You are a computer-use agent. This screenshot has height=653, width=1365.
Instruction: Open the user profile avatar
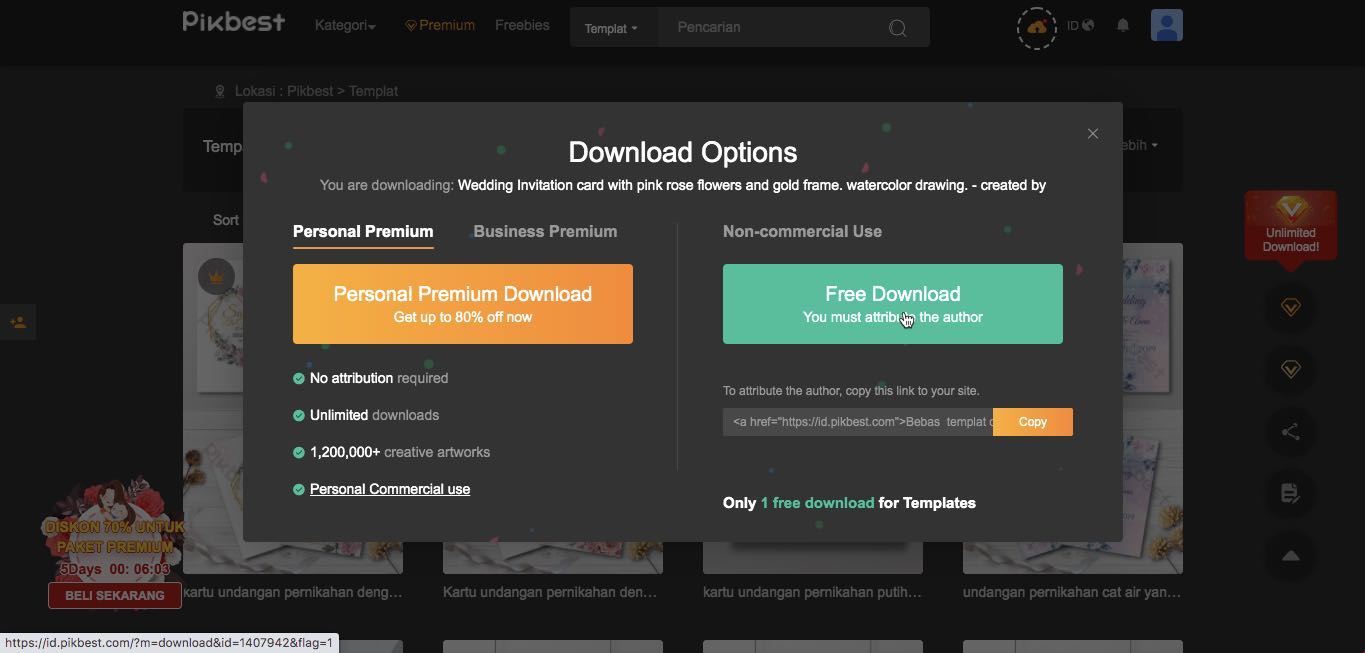(1167, 25)
